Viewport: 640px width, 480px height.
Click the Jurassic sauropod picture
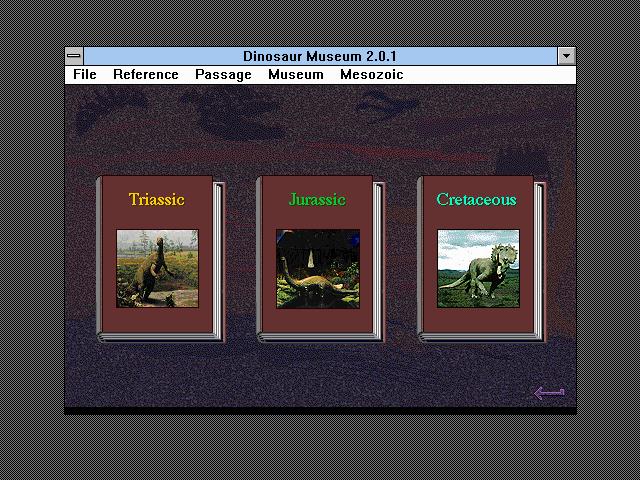tap(318, 269)
